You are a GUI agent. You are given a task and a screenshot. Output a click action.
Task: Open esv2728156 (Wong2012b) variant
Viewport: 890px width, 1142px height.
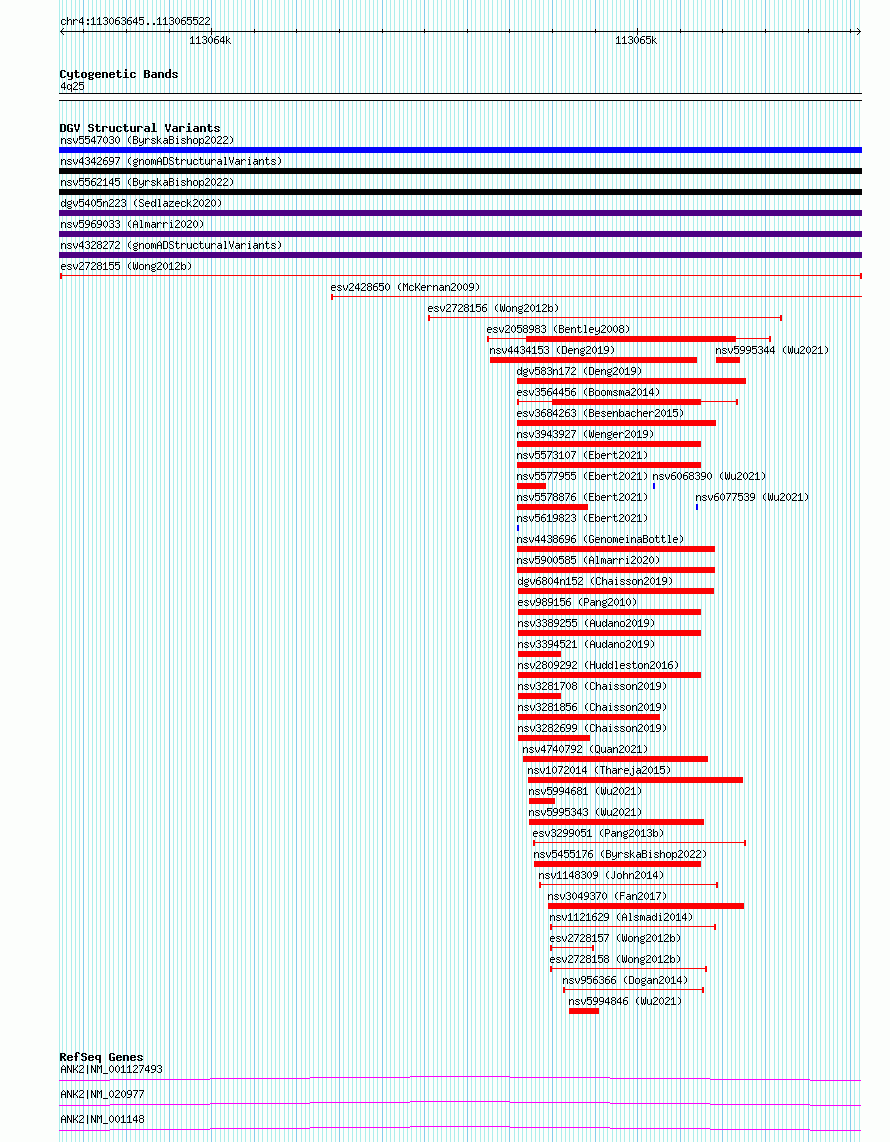[494, 309]
